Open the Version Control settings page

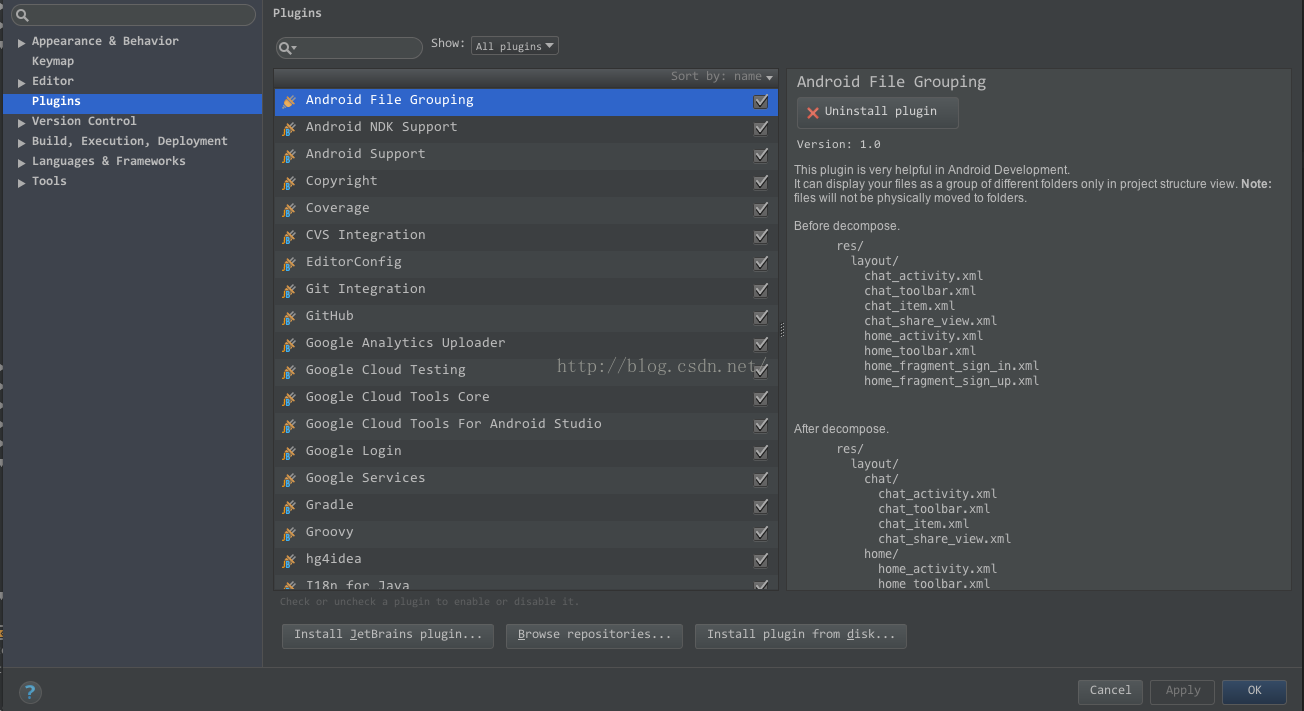[84, 121]
